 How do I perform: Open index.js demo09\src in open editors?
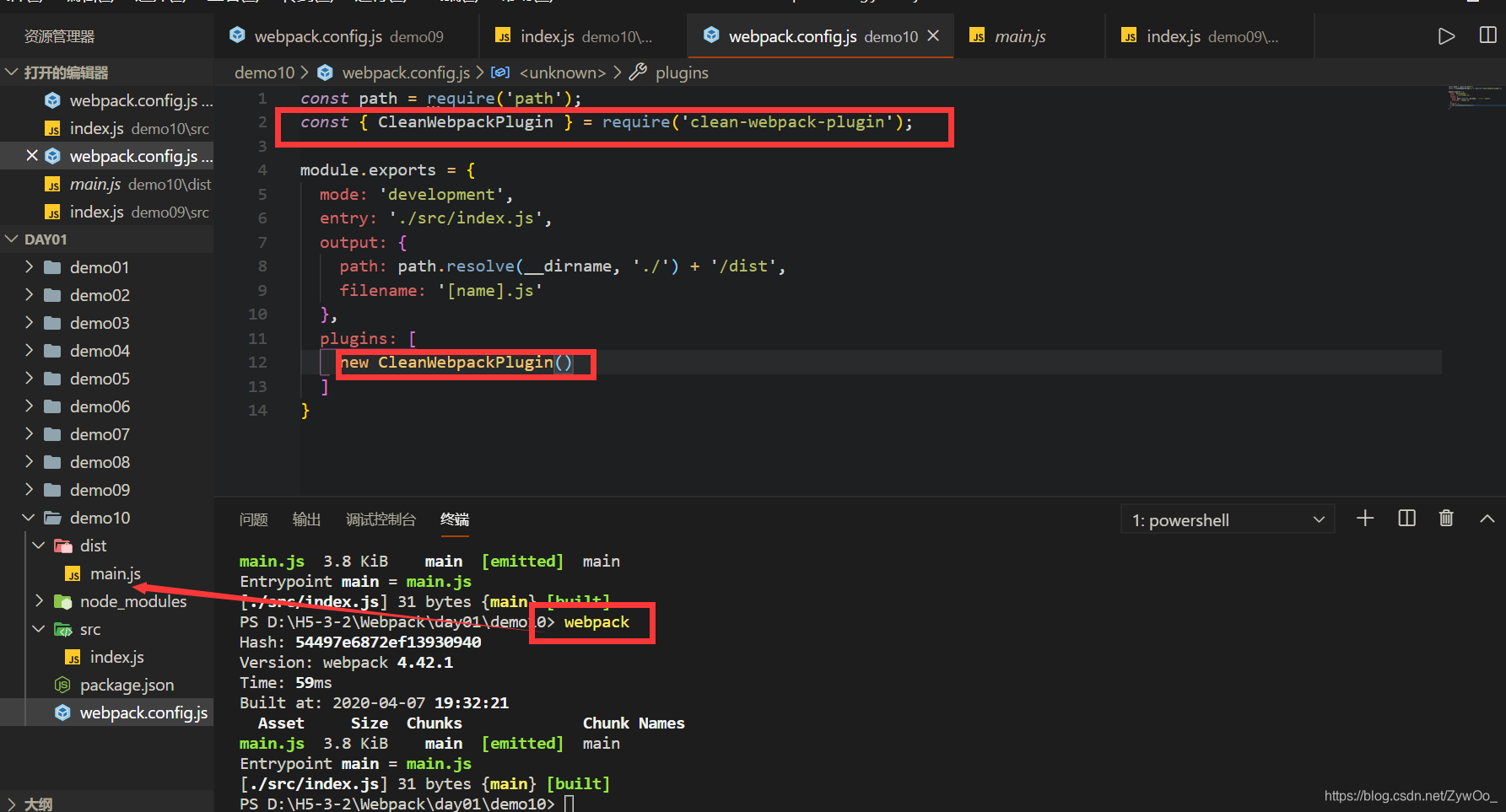pos(106,212)
